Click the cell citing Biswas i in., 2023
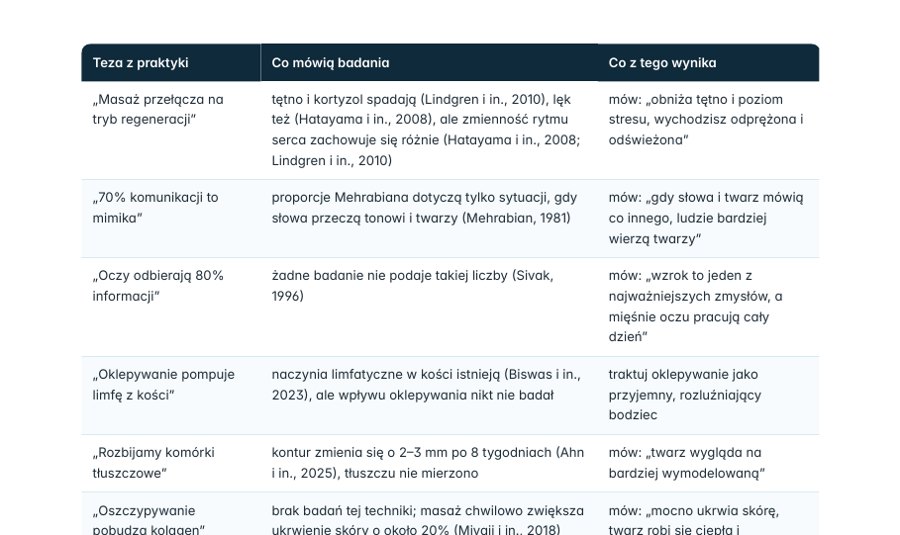This screenshot has height=535, width=900. point(429,396)
